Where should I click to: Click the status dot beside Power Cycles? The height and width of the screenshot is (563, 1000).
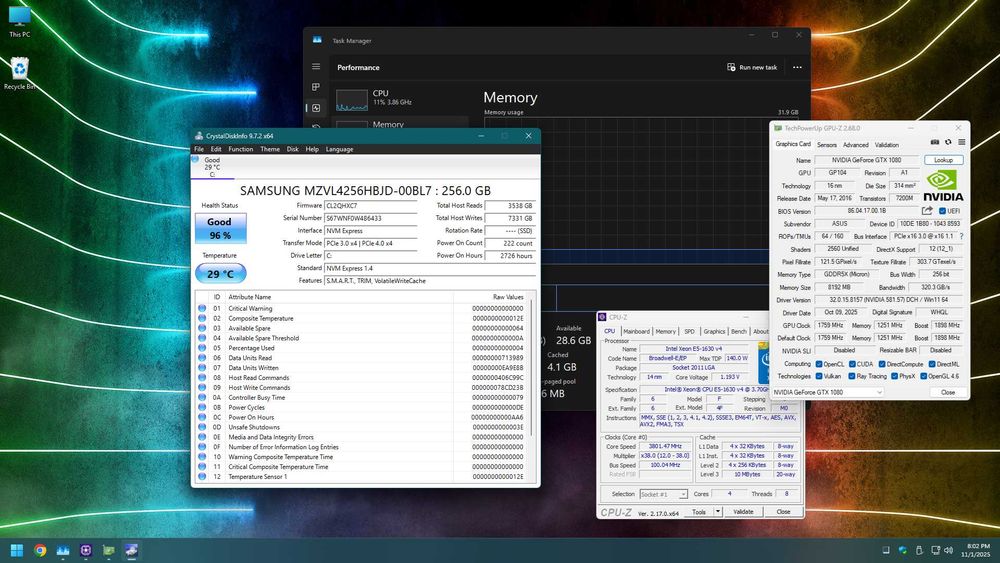pyautogui.click(x=202, y=407)
